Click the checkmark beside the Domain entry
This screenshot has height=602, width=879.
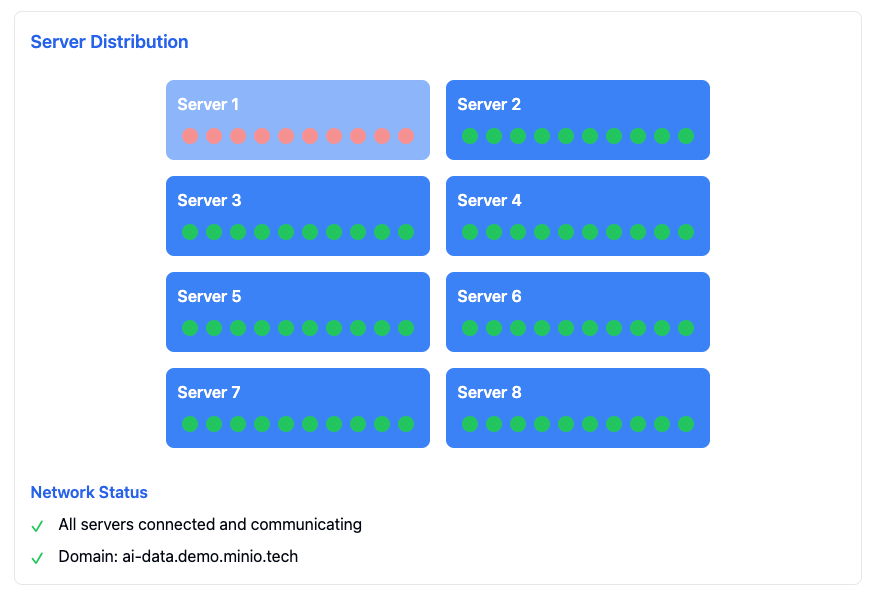click(x=39, y=557)
